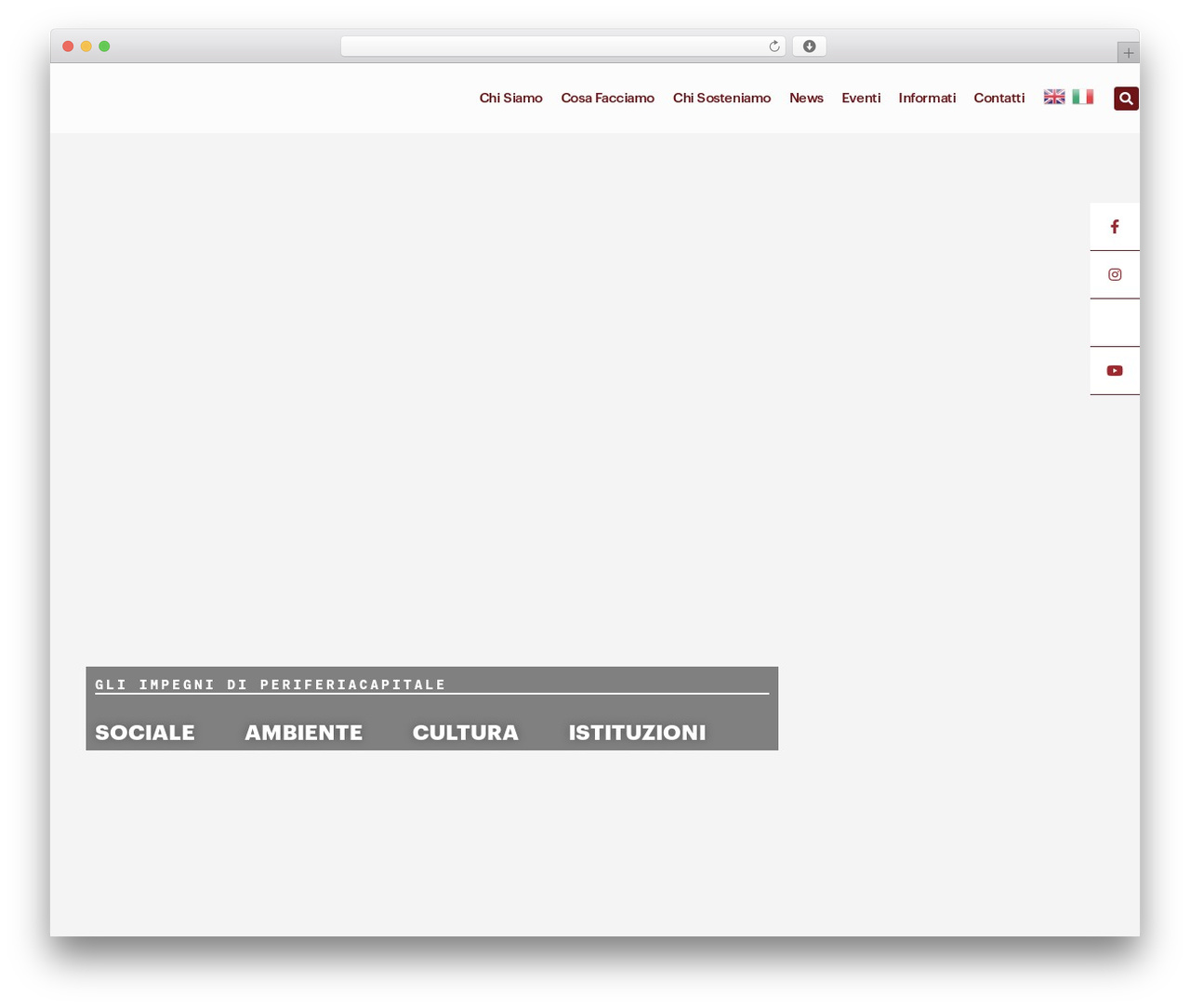
Task: Click the browser address bar
Action: 562,46
